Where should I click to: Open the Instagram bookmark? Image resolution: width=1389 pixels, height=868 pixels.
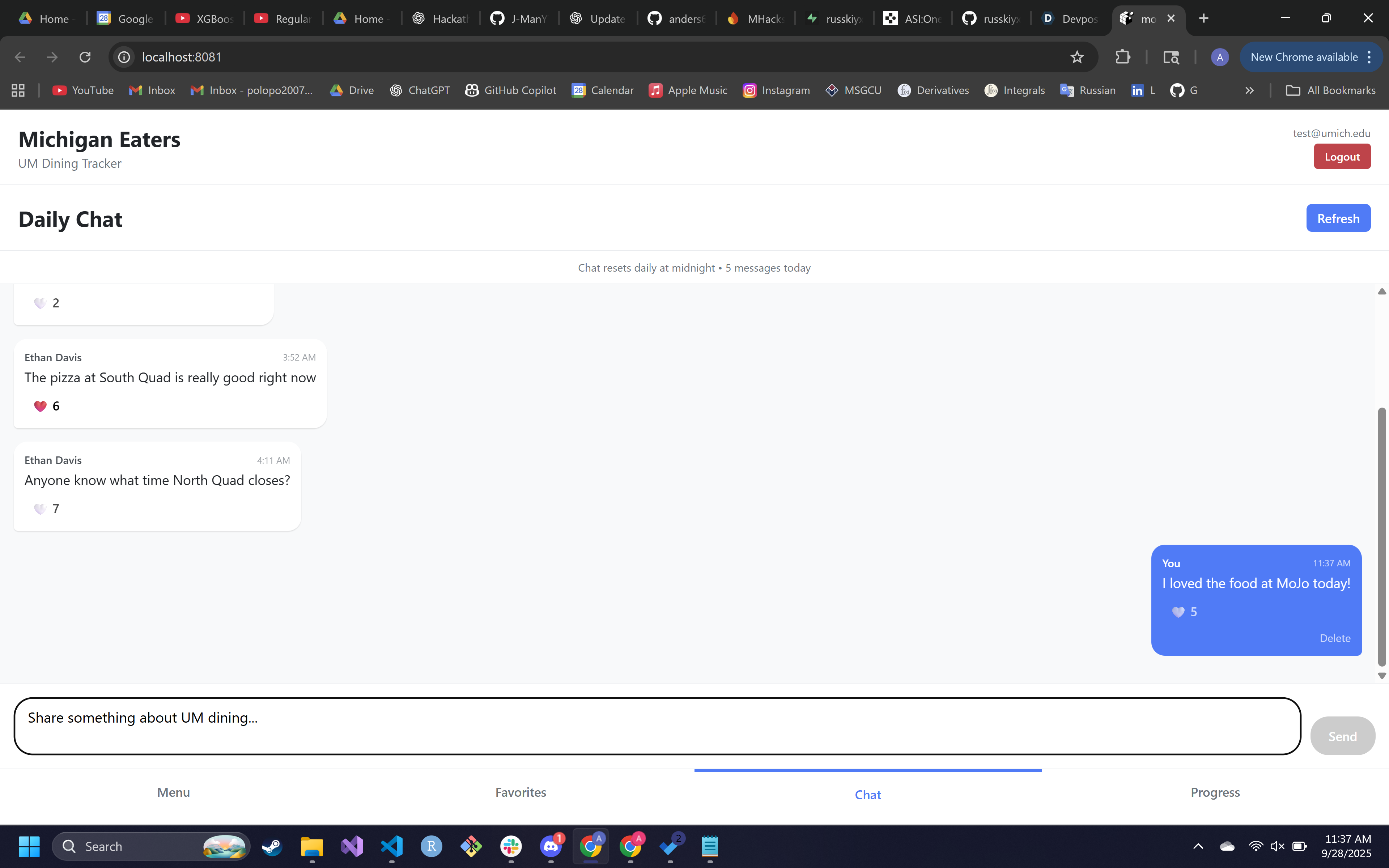776,90
